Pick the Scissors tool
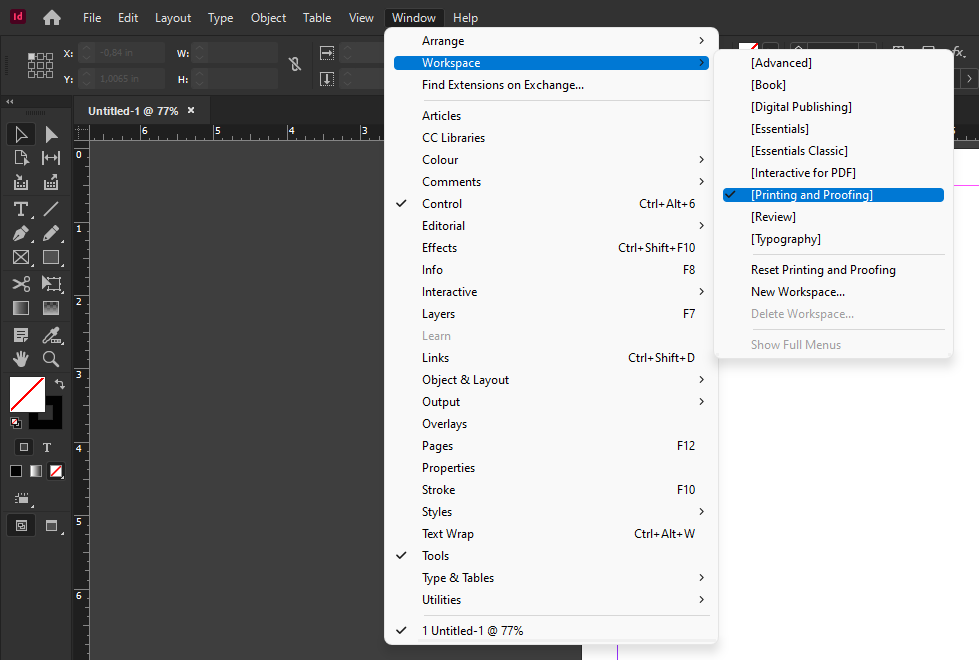The height and width of the screenshot is (660, 979). (x=21, y=284)
